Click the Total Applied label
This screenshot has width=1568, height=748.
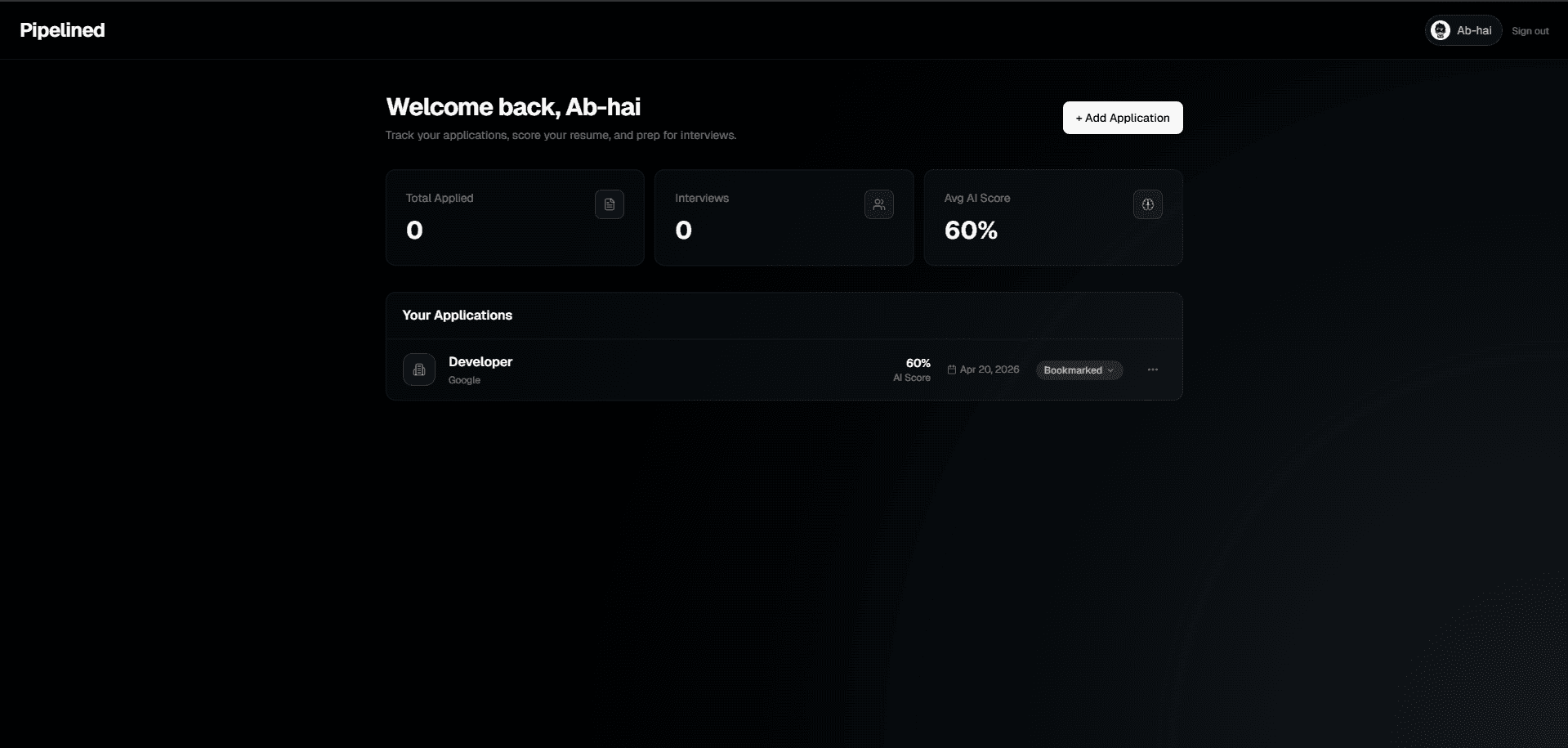point(440,198)
